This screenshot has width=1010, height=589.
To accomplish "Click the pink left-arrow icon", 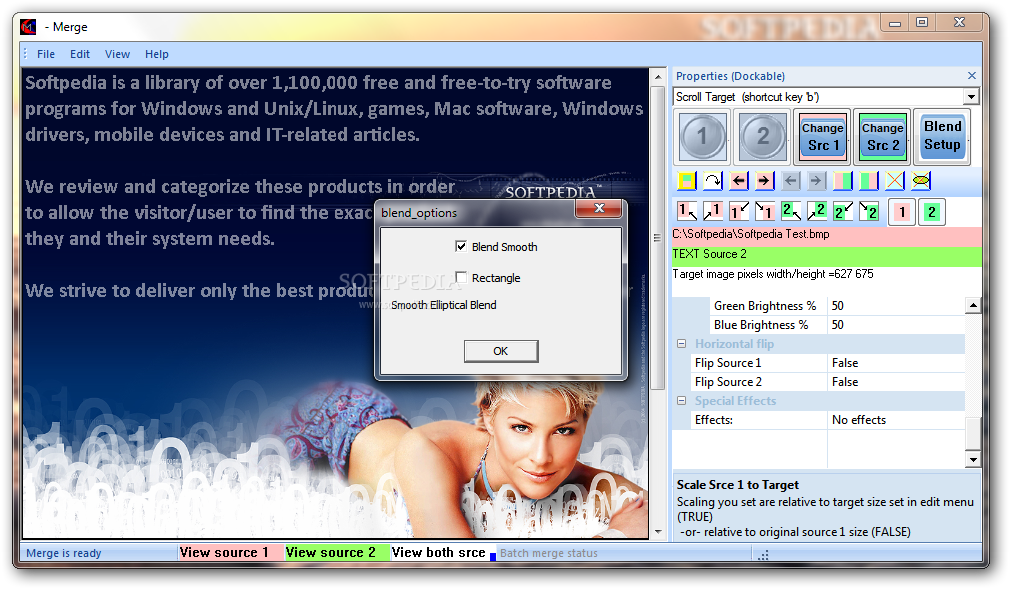I will coord(739,181).
